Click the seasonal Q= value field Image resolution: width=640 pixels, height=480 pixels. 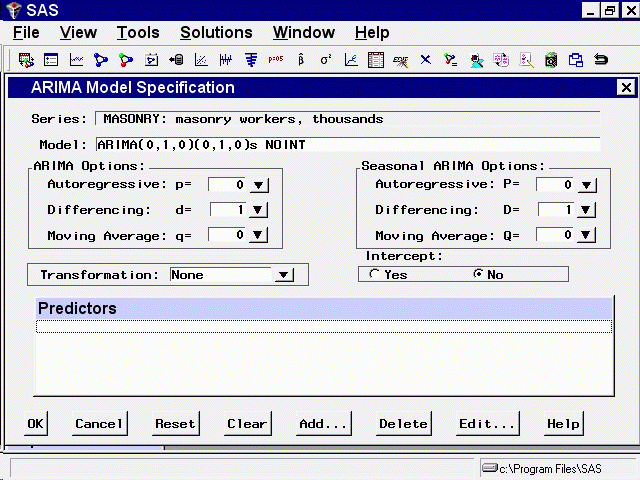pos(556,235)
